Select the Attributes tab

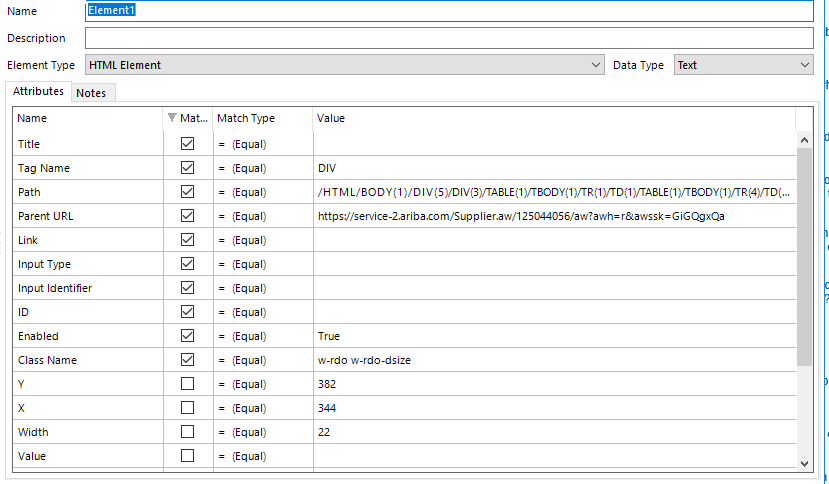pyautogui.click(x=38, y=91)
